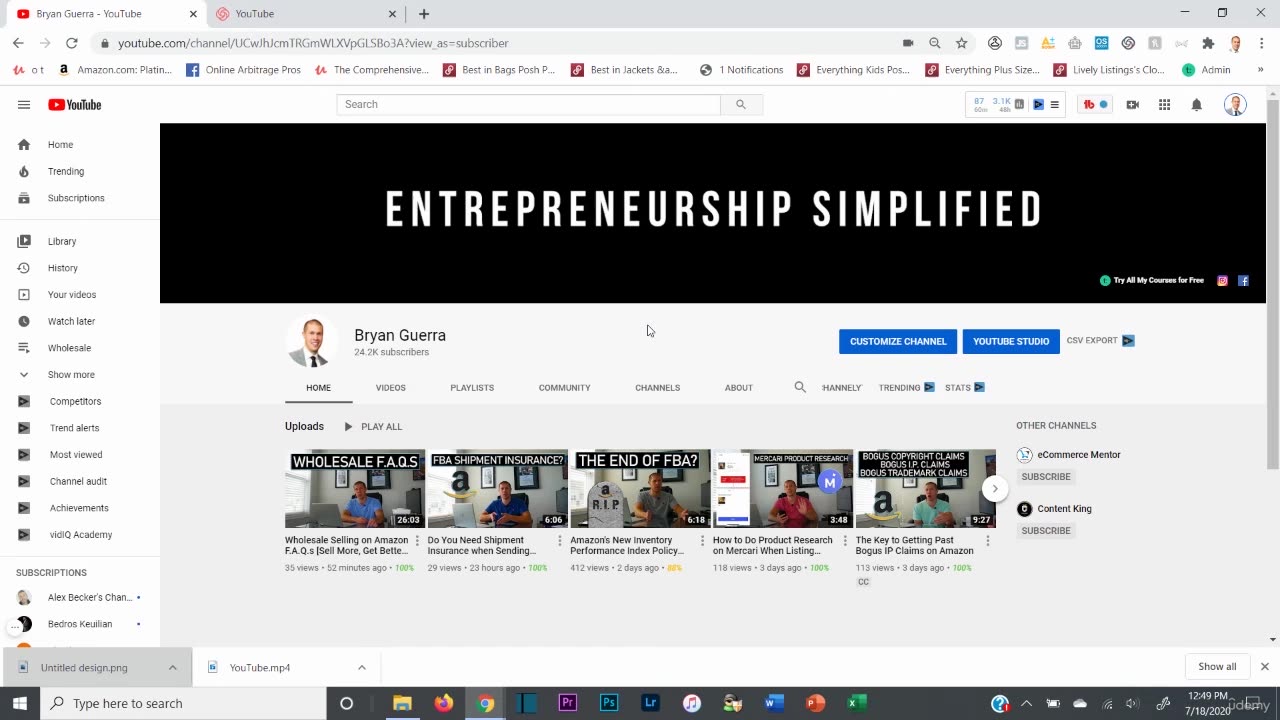Click the YouTube logo
The height and width of the screenshot is (720, 1280).
tap(74, 104)
